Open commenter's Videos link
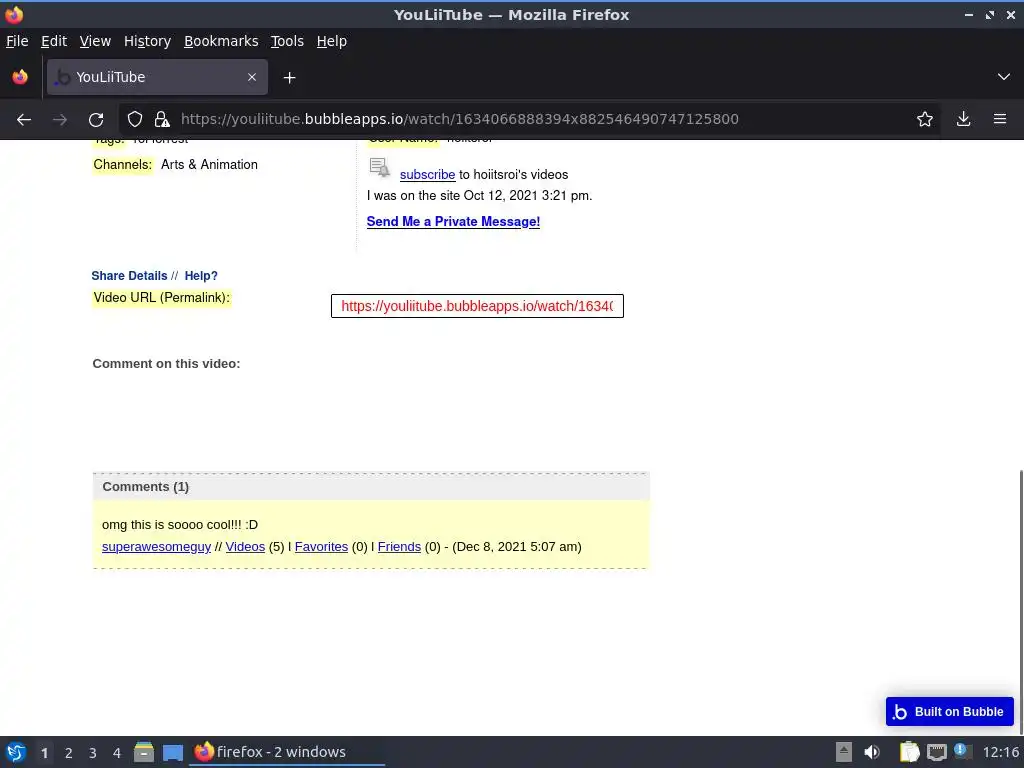Viewport: 1024px width, 768px height. tap(245, 547)
